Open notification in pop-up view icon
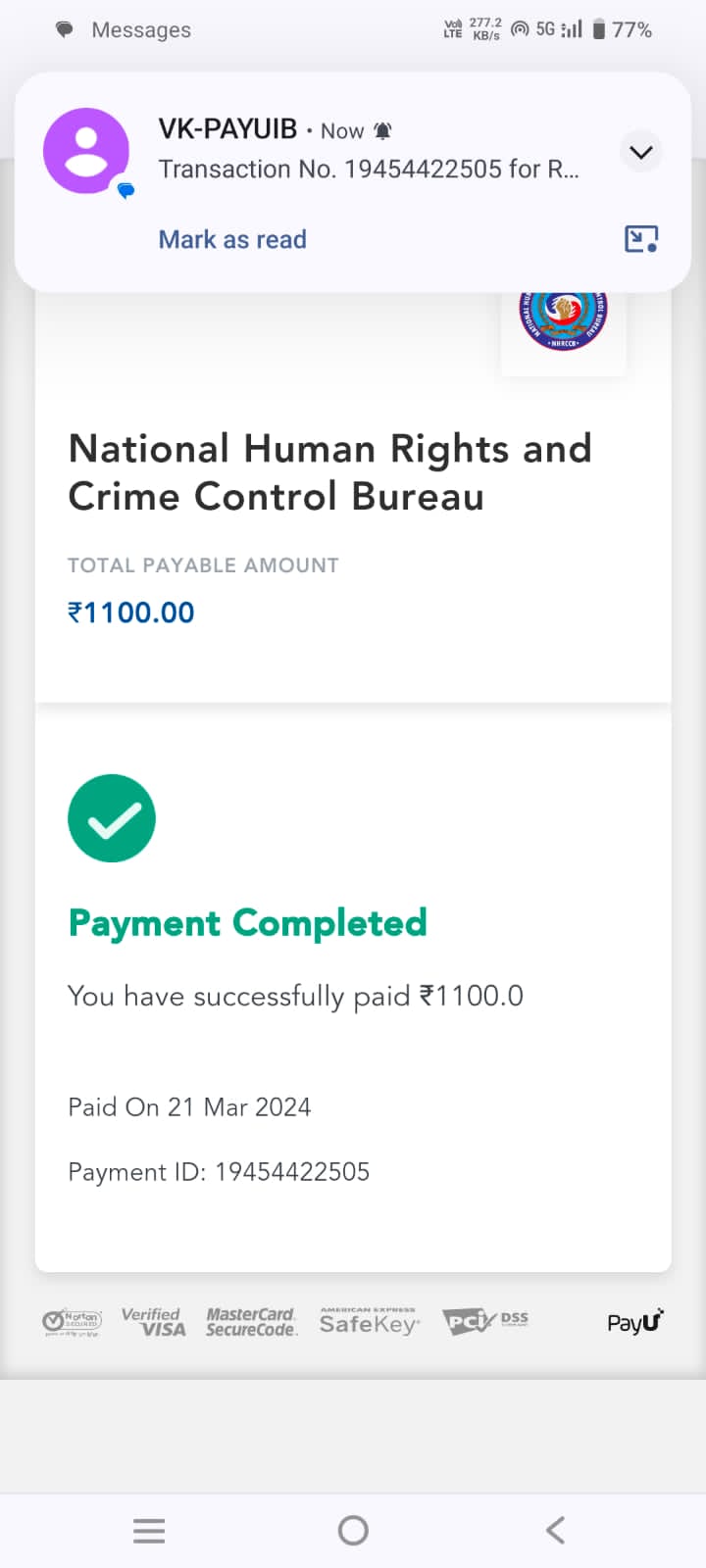Screen dimensions: 706x1568 coord(641,239)
